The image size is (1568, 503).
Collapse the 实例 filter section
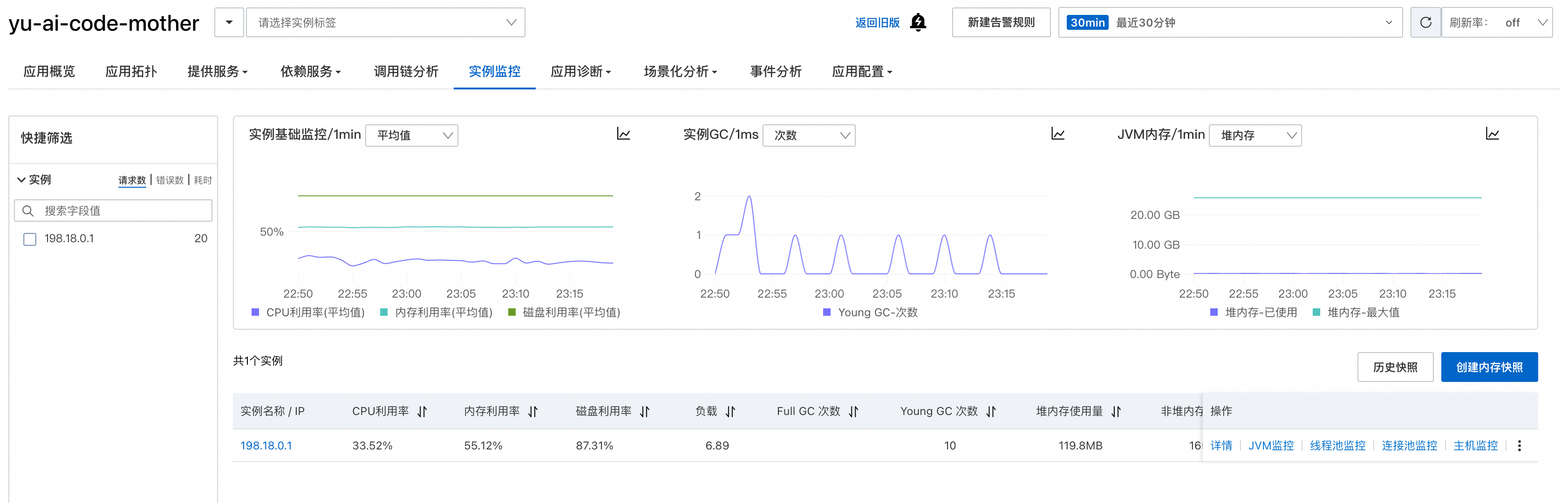pos(21,179)
